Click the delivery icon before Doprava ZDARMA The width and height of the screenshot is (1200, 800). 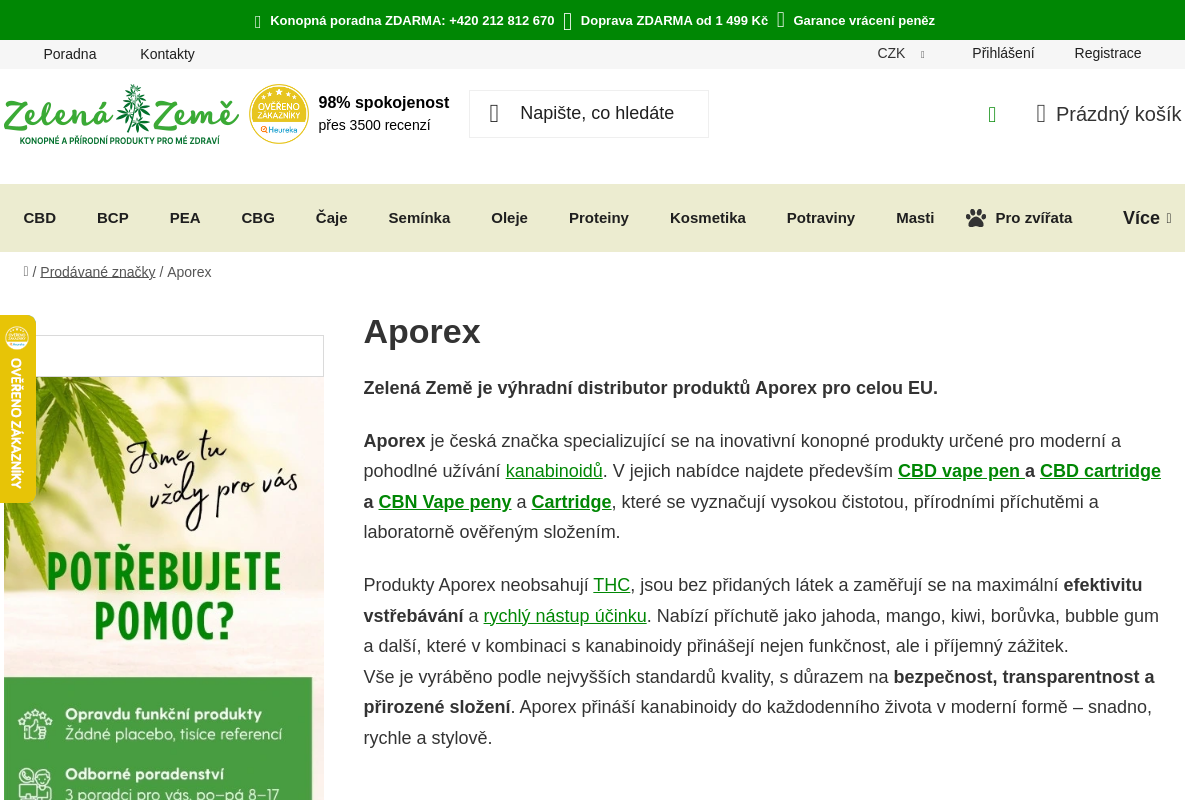pyautogui.click(x=568, y=21)
